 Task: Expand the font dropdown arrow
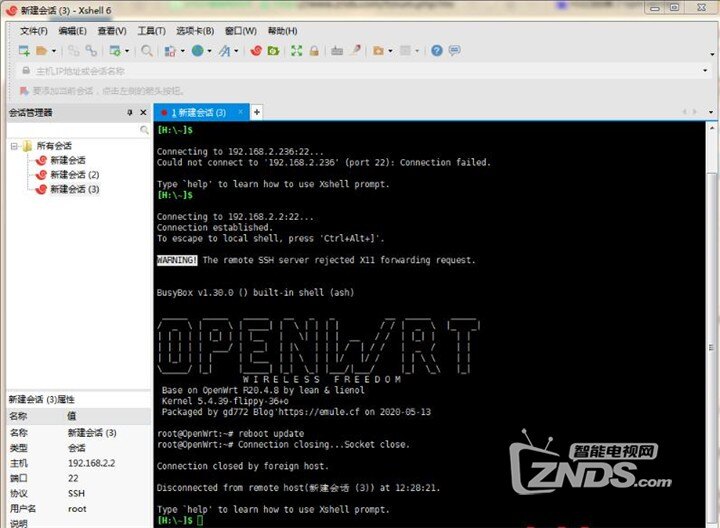pos(236,51)
